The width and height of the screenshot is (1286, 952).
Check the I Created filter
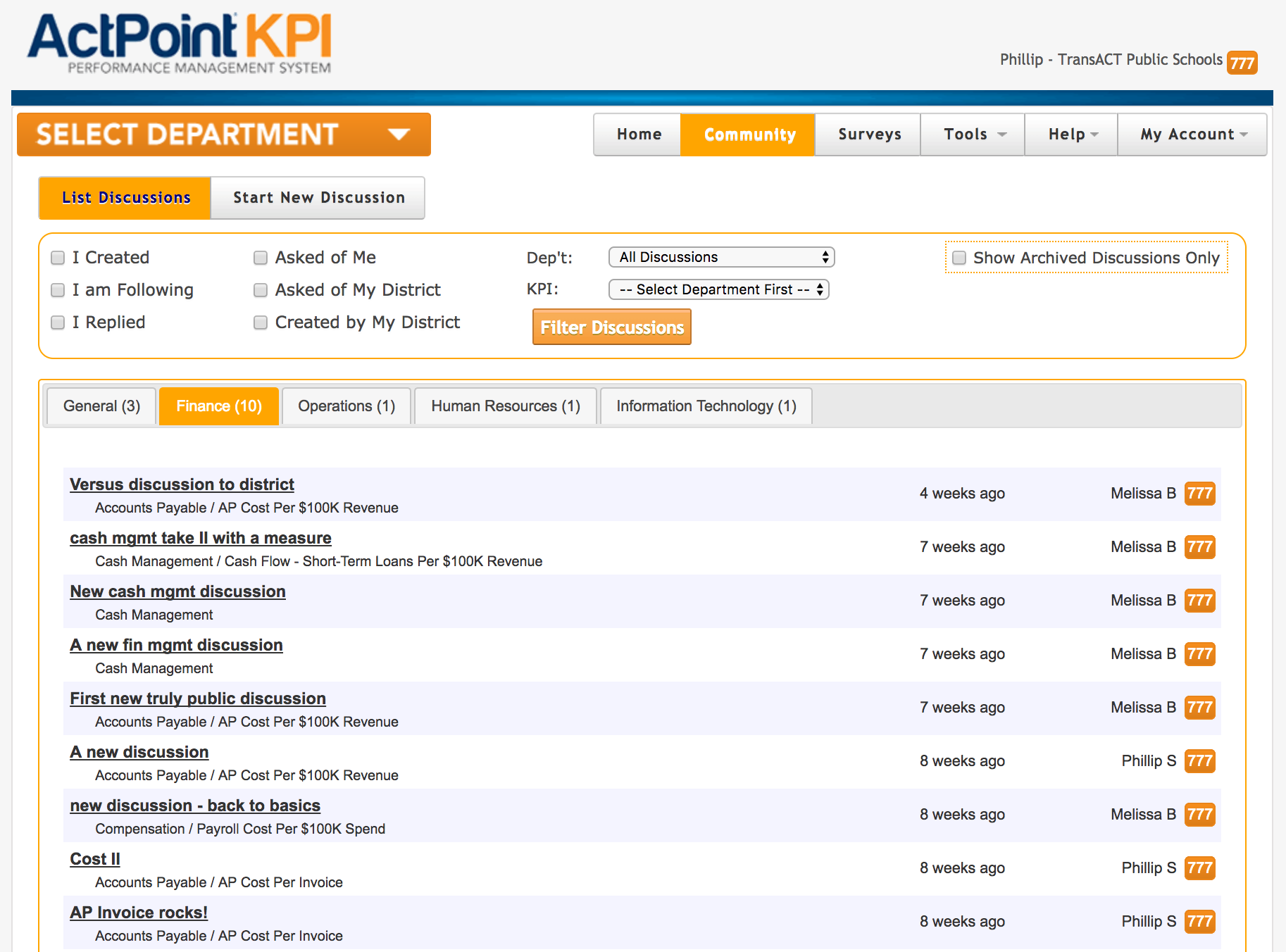[x=58, y=258]
